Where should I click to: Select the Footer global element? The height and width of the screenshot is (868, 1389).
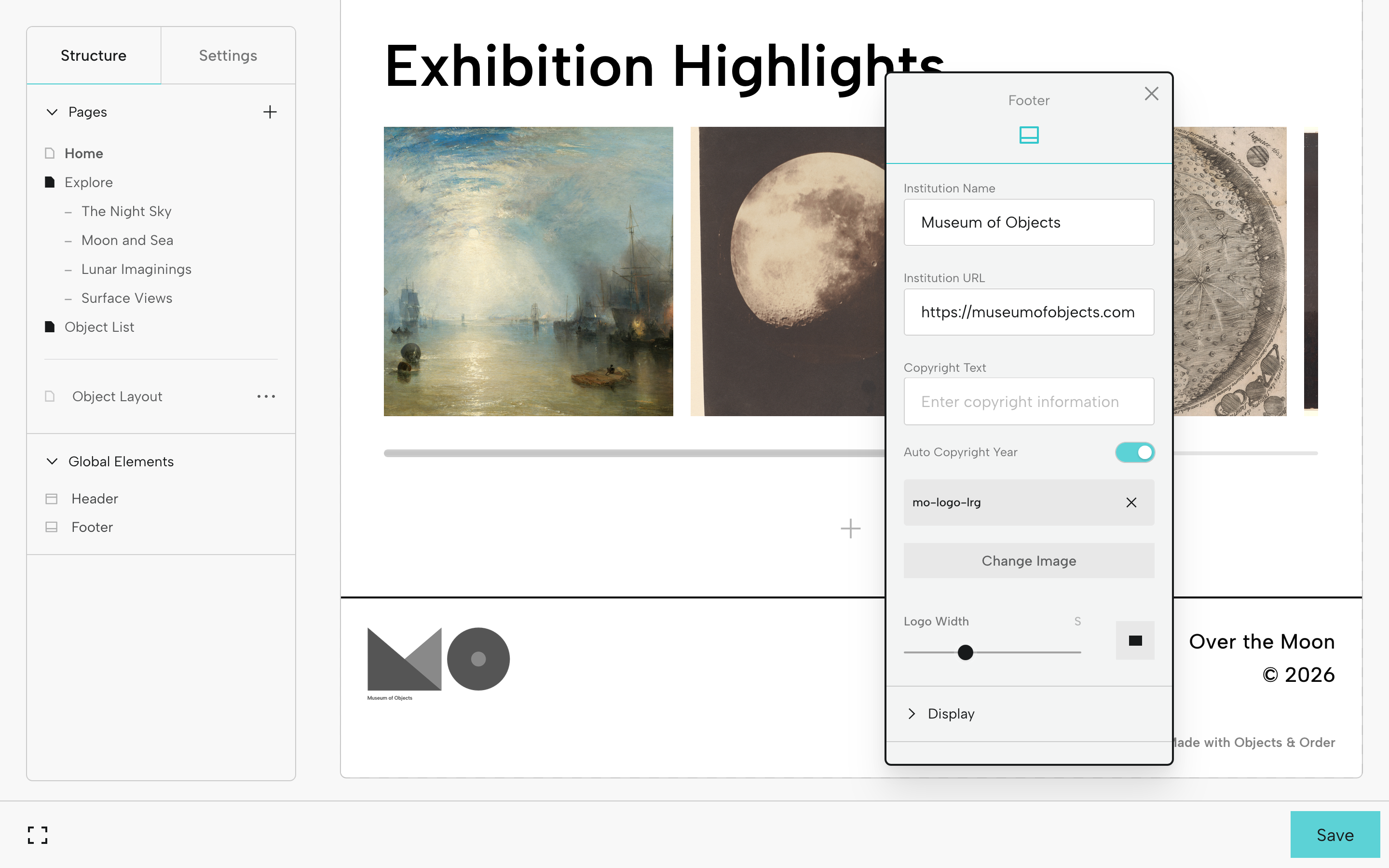[92, 527]
